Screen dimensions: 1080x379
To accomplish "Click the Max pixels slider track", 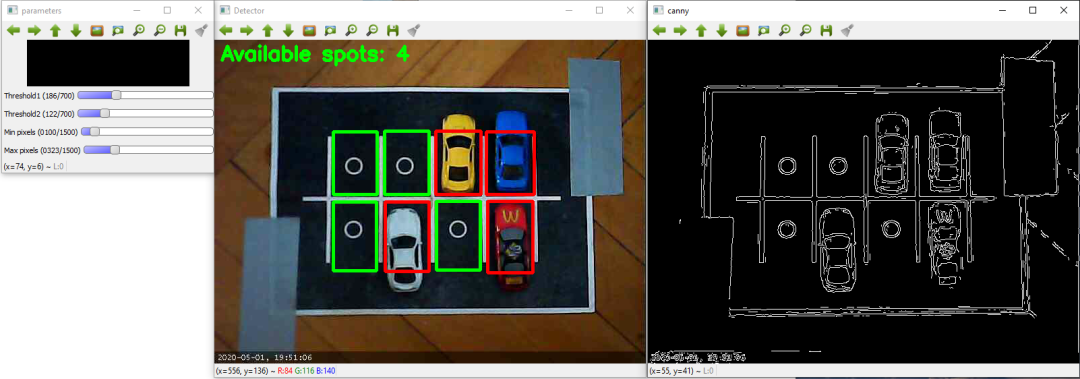I will (148, 149).
